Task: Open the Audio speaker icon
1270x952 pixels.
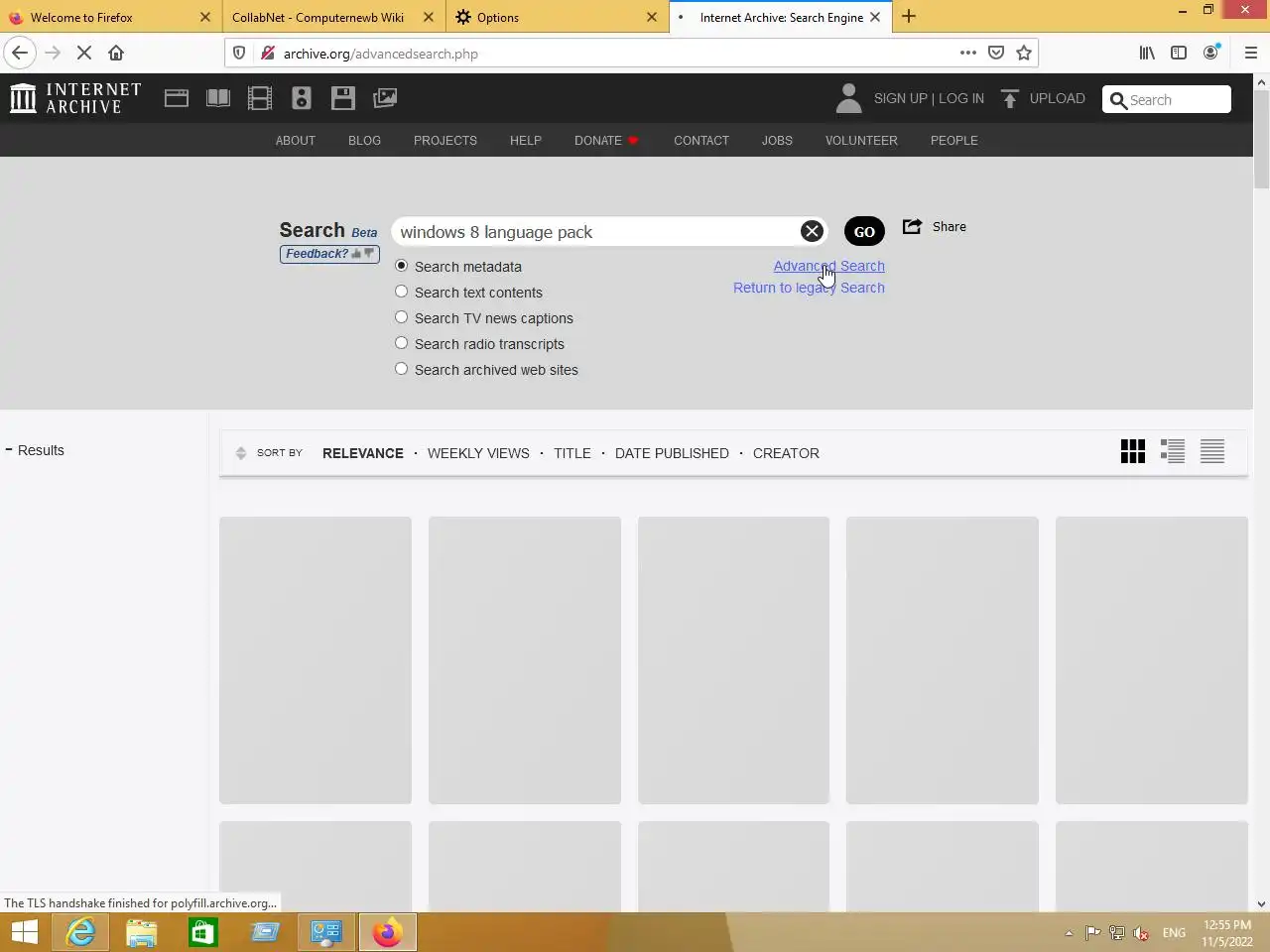Action: [x=302, y=98]
